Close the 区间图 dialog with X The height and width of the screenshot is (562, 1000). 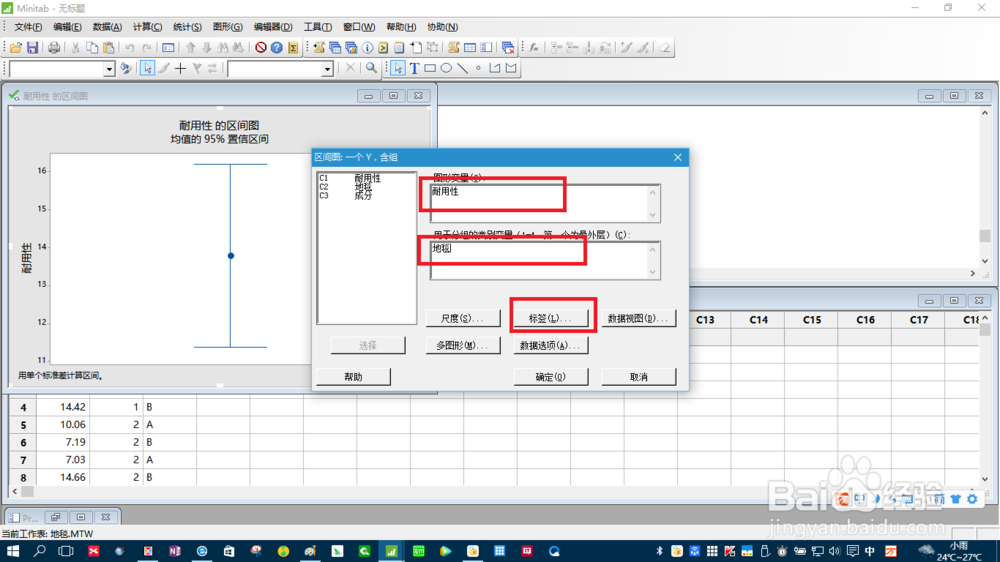coord(677,157)
